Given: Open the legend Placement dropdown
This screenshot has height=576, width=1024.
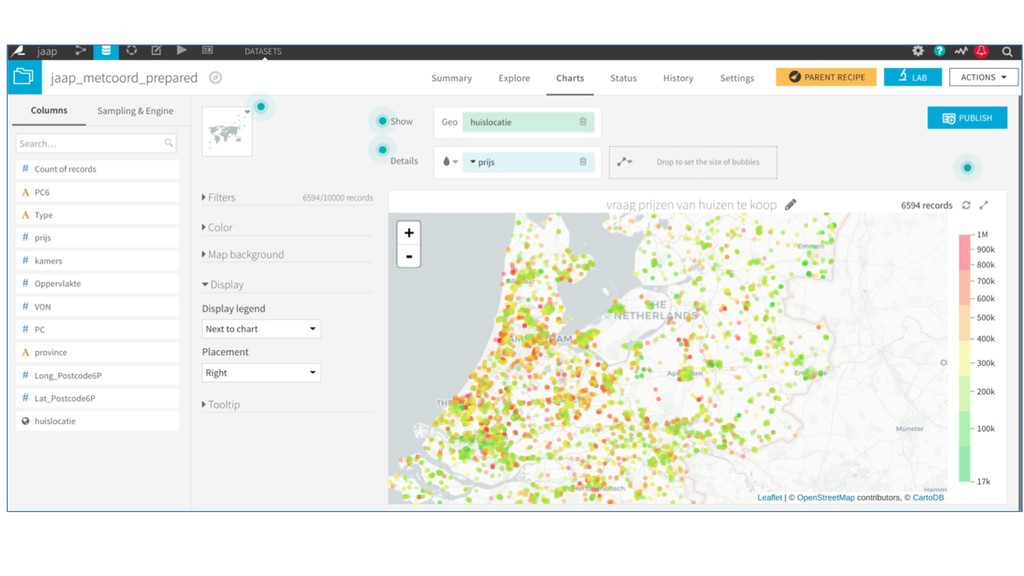Looking at the screenshot, I should [261, 373].
